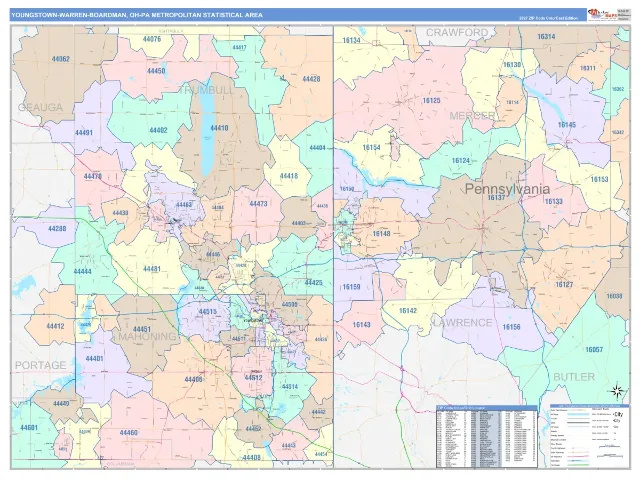Click ZIP code 16156 label

511,327
